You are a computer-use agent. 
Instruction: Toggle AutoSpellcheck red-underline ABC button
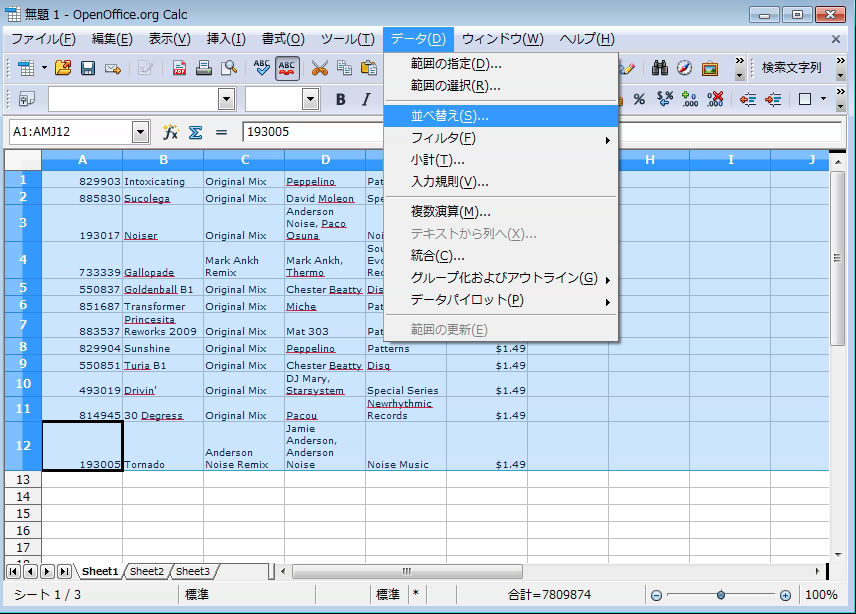coord(287,68)
